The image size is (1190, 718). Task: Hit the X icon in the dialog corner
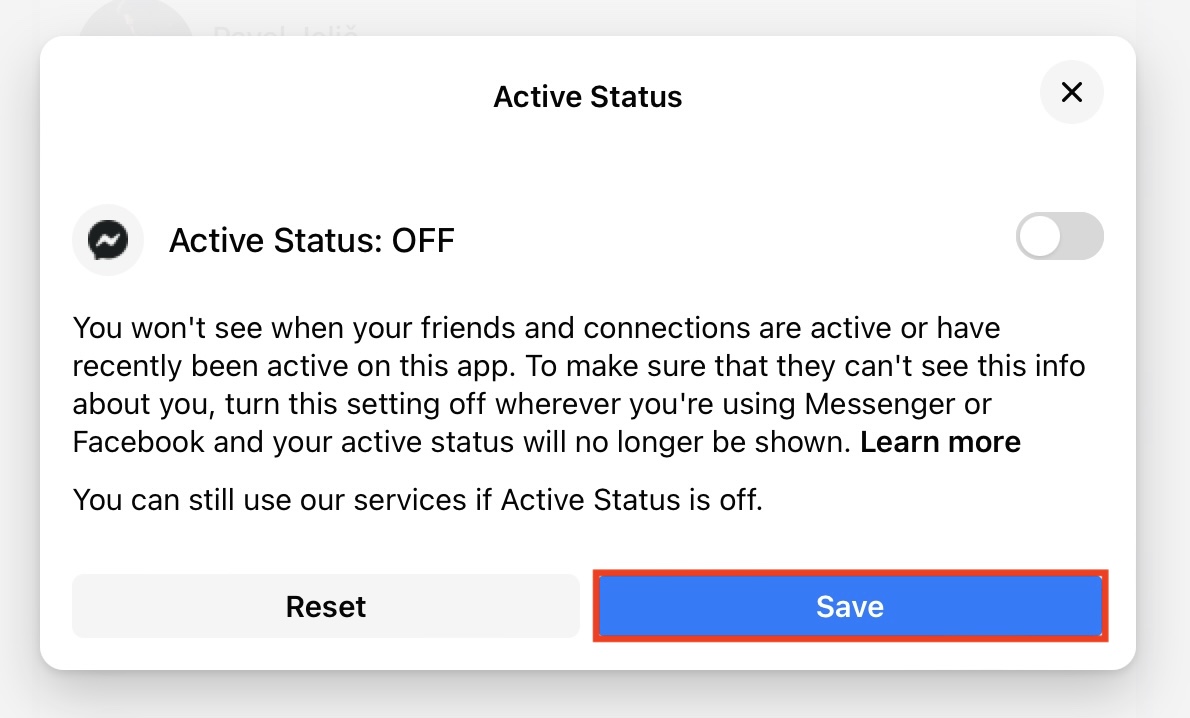click(x=1071, y=93)
